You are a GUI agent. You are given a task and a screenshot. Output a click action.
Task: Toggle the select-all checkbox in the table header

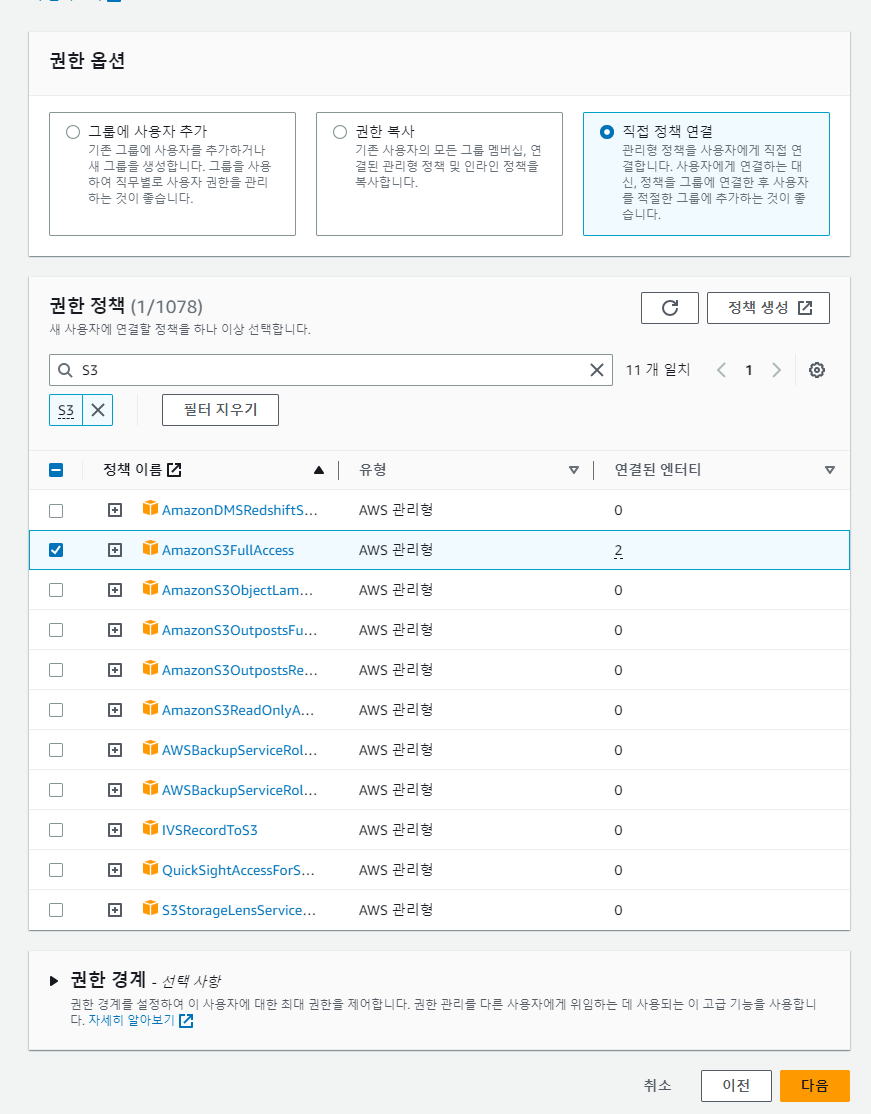tap(56, 470)
